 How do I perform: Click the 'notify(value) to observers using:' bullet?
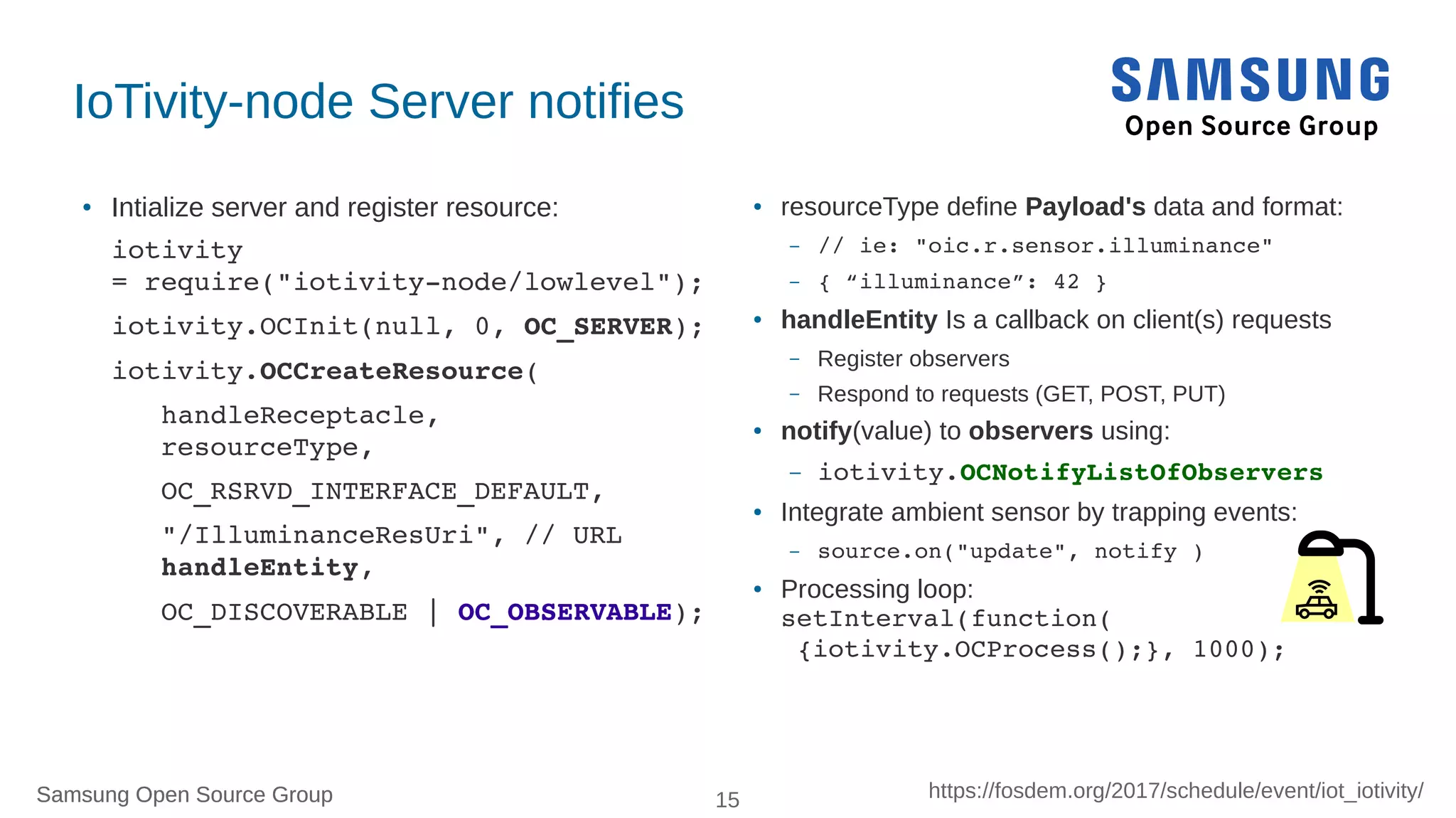coord(975,431)
